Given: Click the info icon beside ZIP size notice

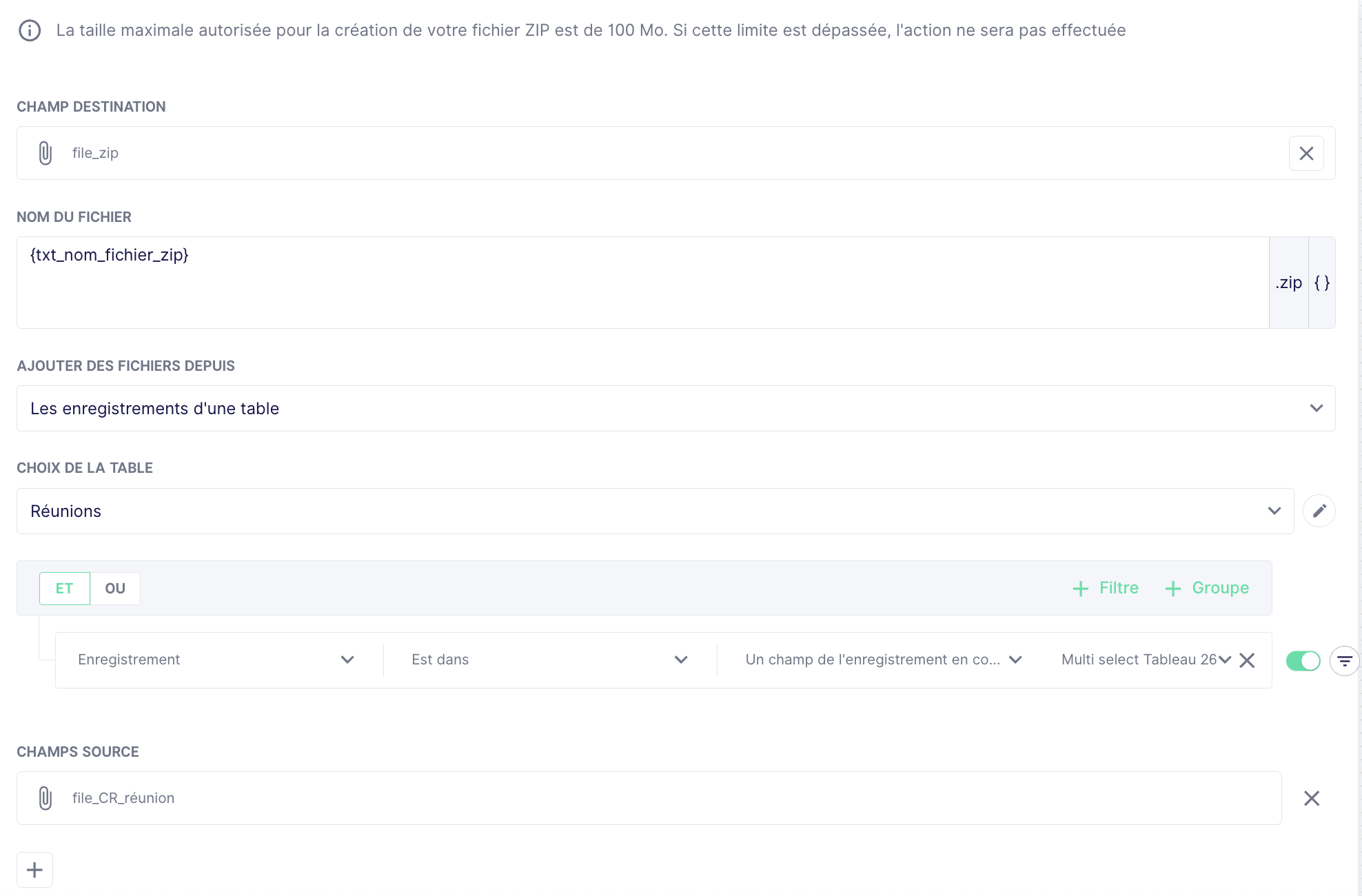Looking at the screenshot, I should (x=30, y=30).
